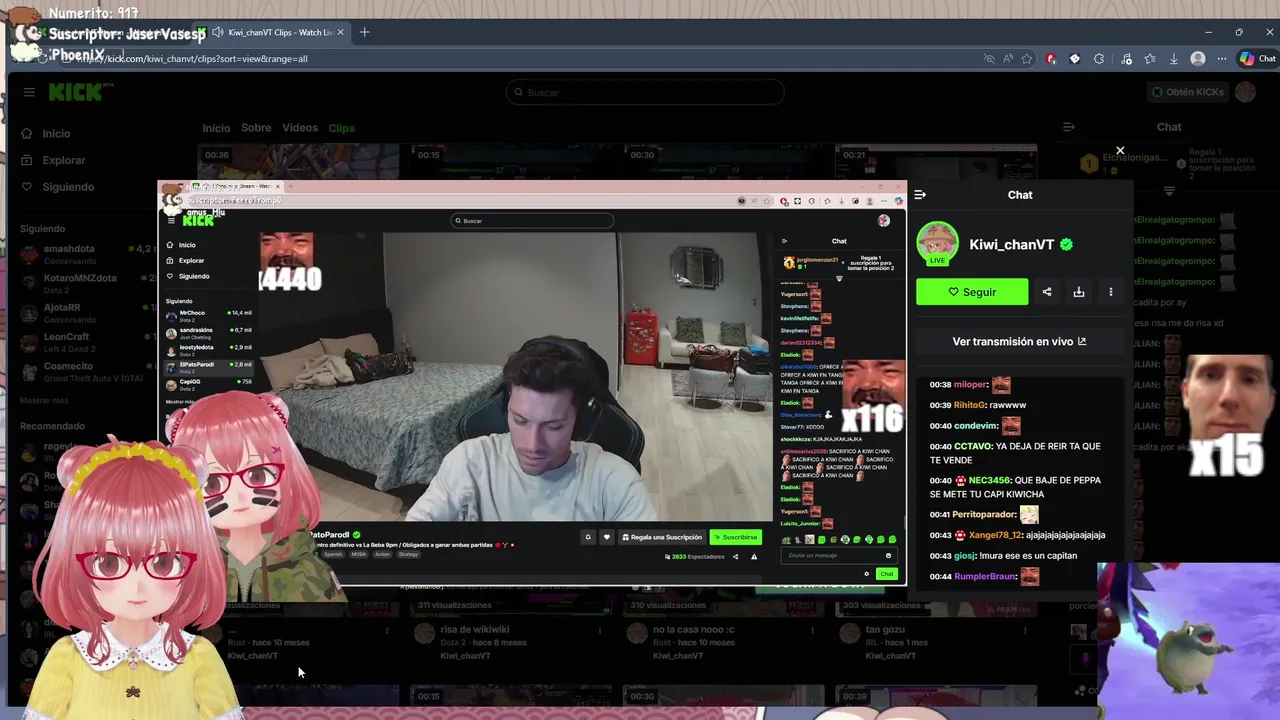Mute tab via speaker icon on tab

pyautogui.click(x=217, y=32)
